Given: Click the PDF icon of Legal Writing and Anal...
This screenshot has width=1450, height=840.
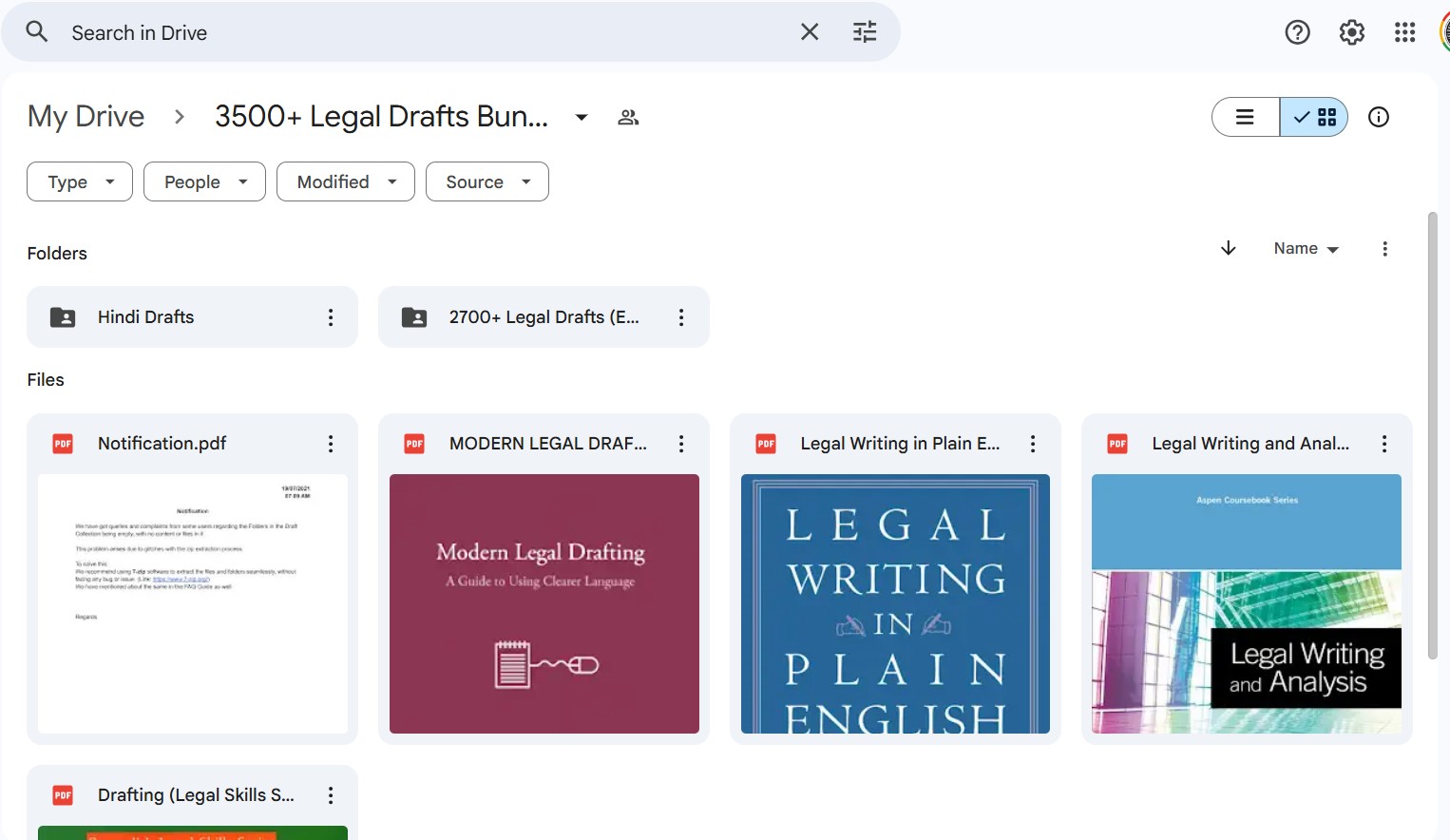Looking at the screenshot, I should pyautogui.click(x=1117, y=444).
